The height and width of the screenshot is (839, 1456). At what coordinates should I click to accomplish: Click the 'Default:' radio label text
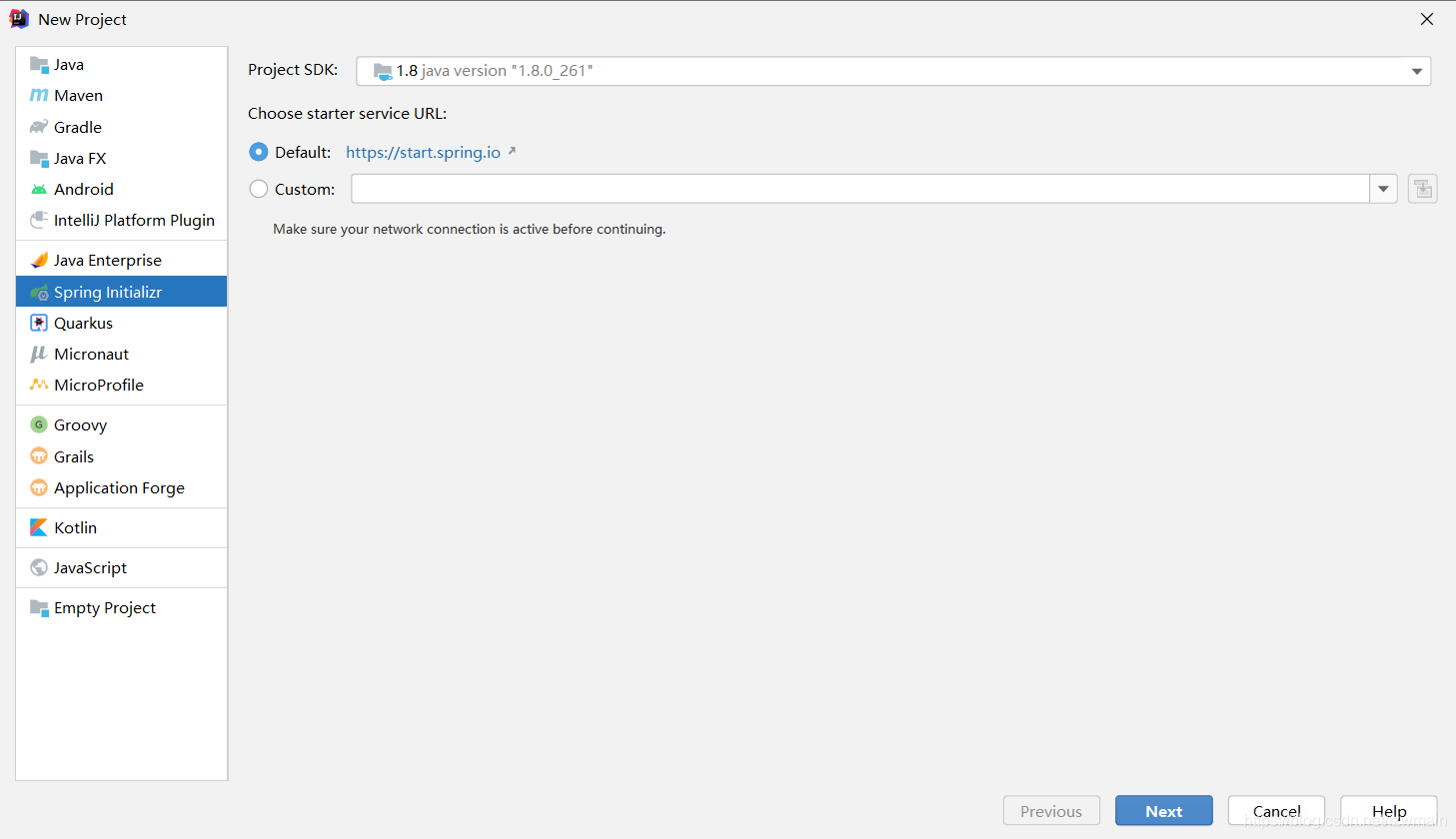[303, 153]
